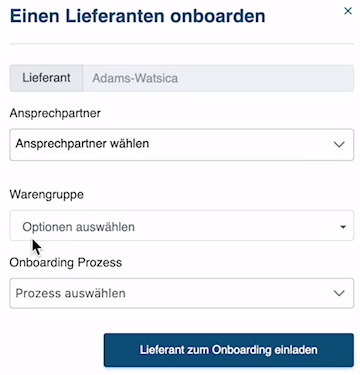Select the Ansprechpartner wählen placeholder text
Viewport: 360px width, 375px height.
pos(82,144)
